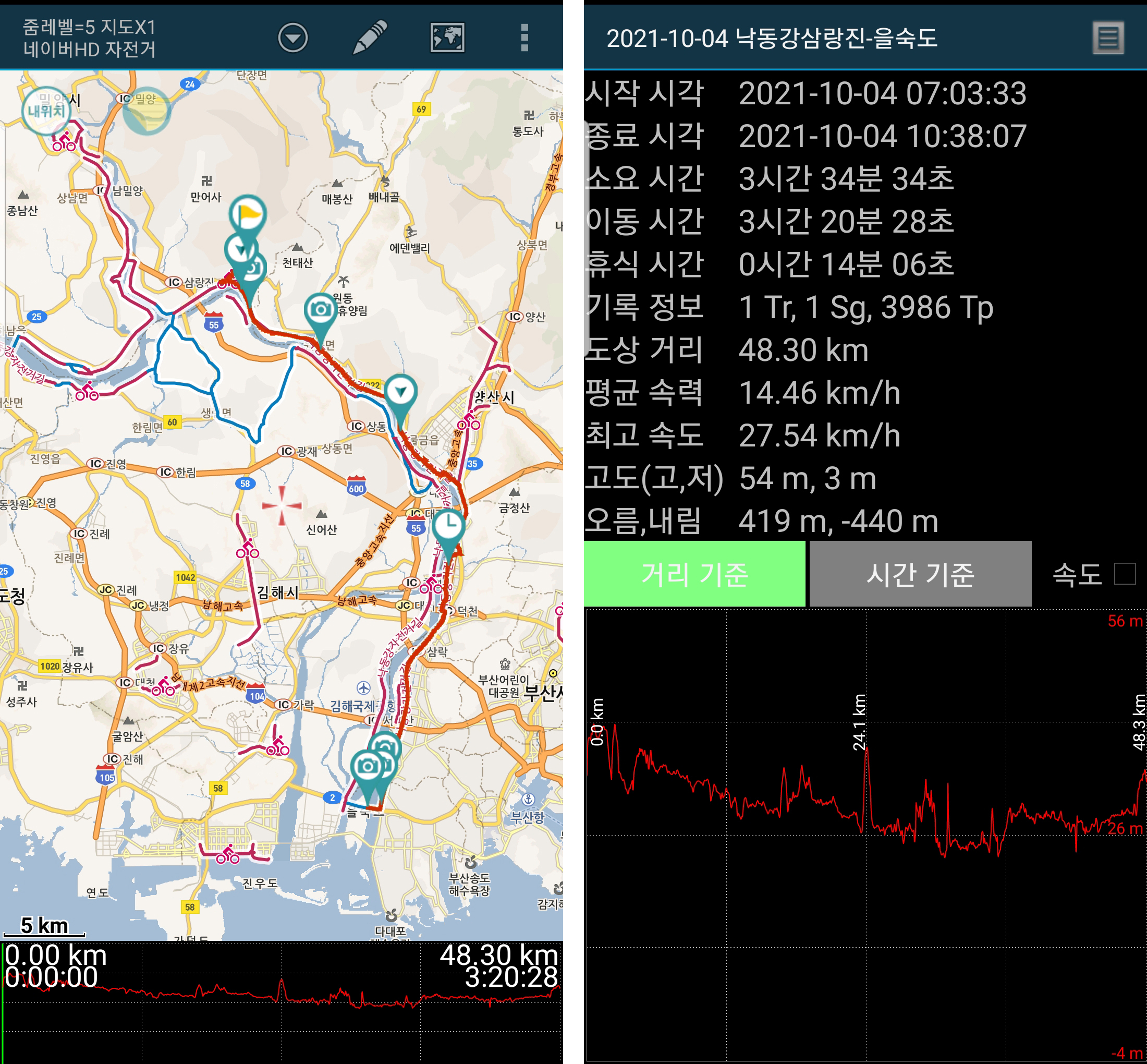Click the route 104 highway shield

click(256, 694)
